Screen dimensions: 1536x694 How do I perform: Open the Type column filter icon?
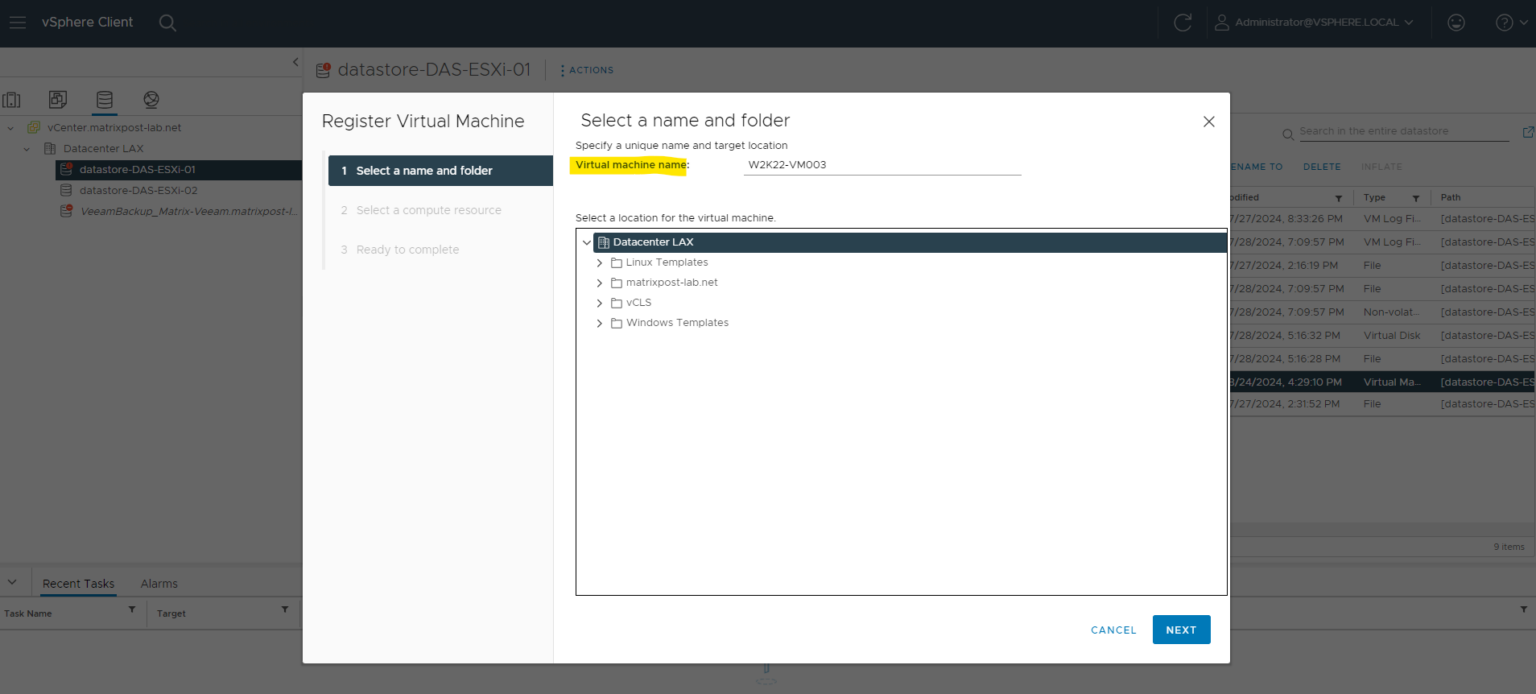(1416, 197)
